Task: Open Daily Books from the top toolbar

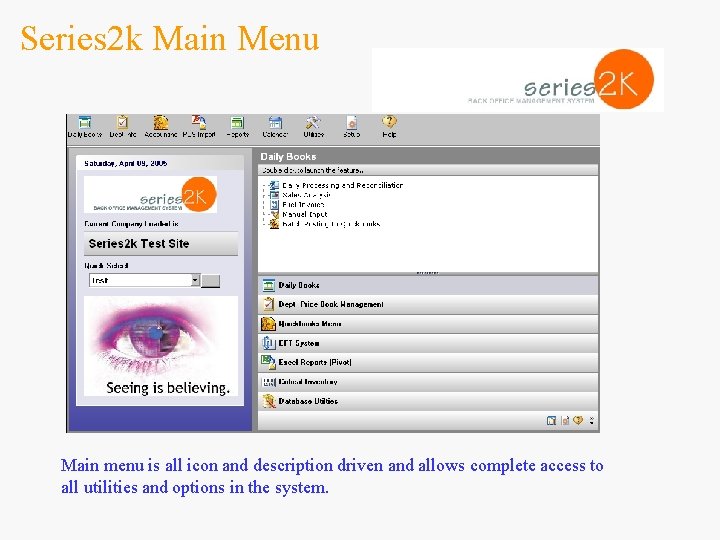Action: tap(85, 126)
